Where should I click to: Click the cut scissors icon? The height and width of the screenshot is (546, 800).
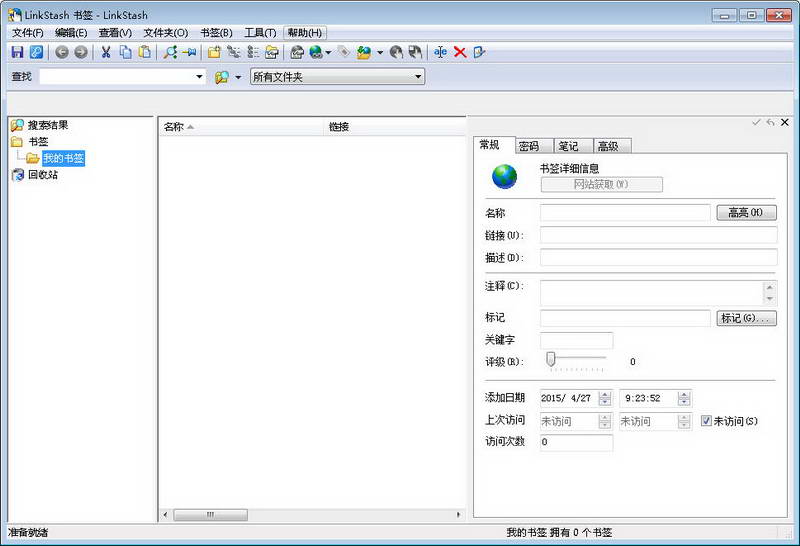[106, 52]
